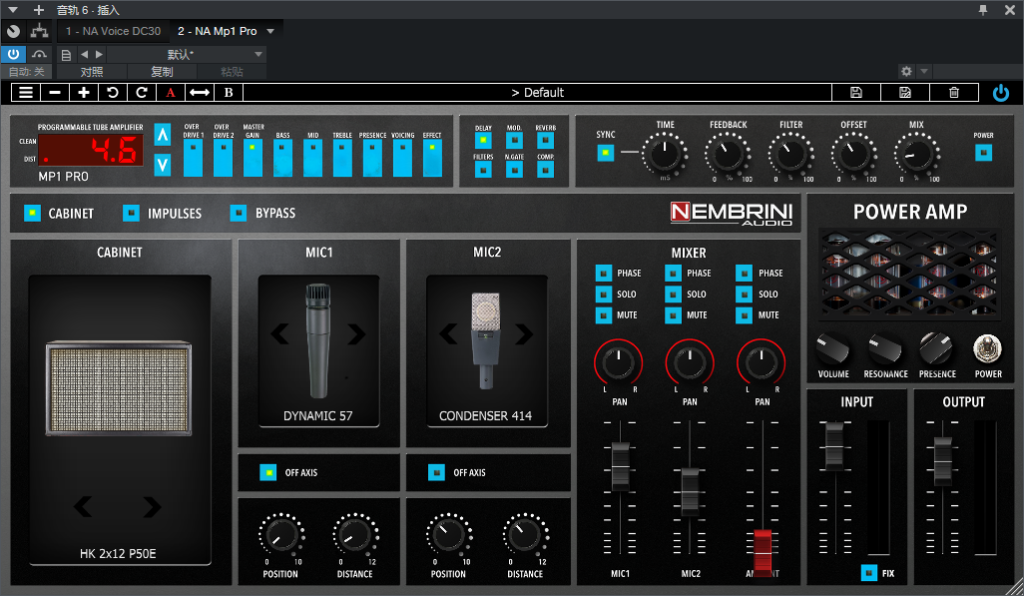Image resolution: width=1024 pixels, height=596 pixels.
Task: Select the previous cabinet with the left arrow
Action: point(83,506)
